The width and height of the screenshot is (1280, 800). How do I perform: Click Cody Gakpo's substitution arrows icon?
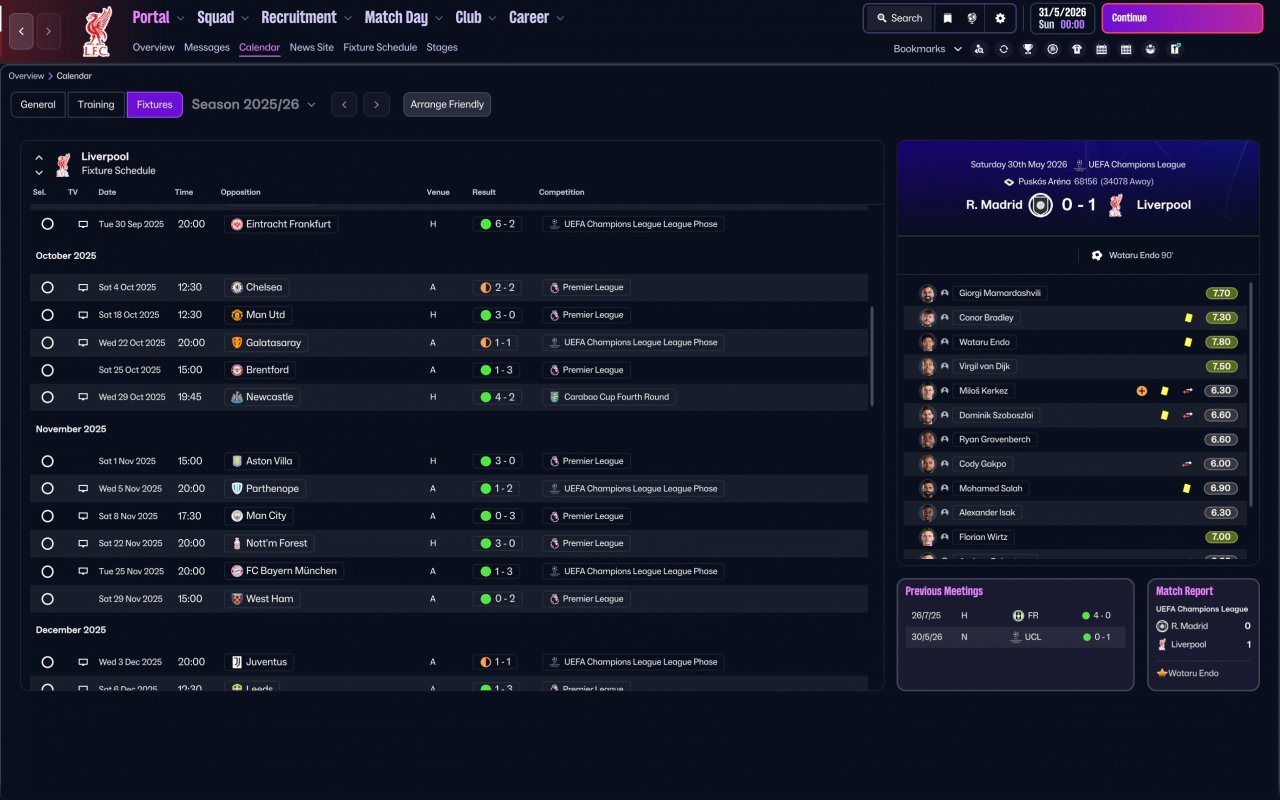1187,464
